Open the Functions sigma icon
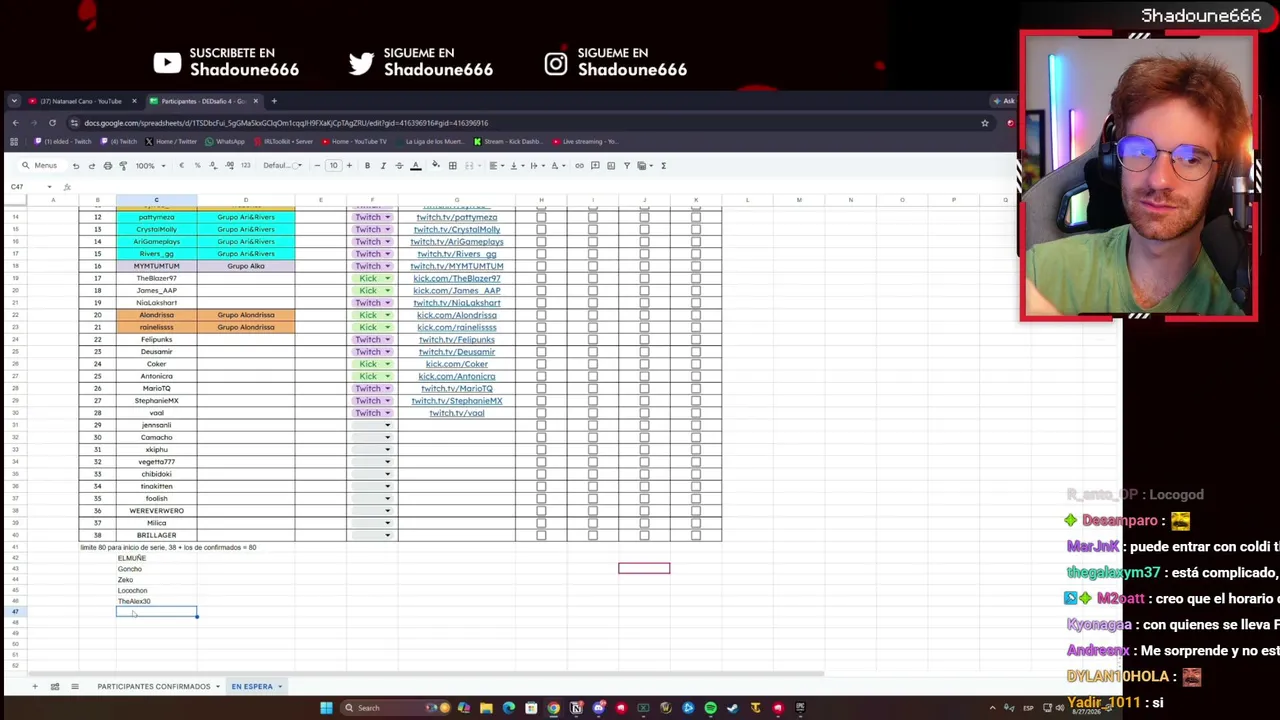The height and width of the screenshot is (720, 1280). pyautogui.click(x=663, y=166)
